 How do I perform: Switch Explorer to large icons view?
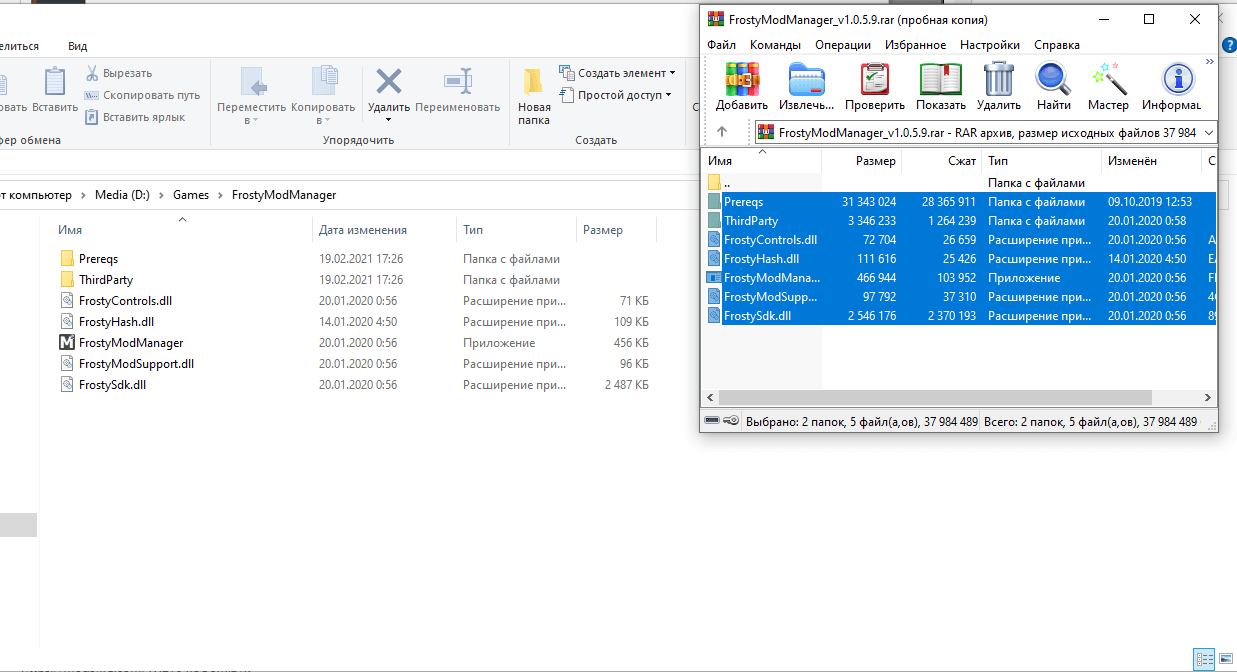(x=1224, y=659)
